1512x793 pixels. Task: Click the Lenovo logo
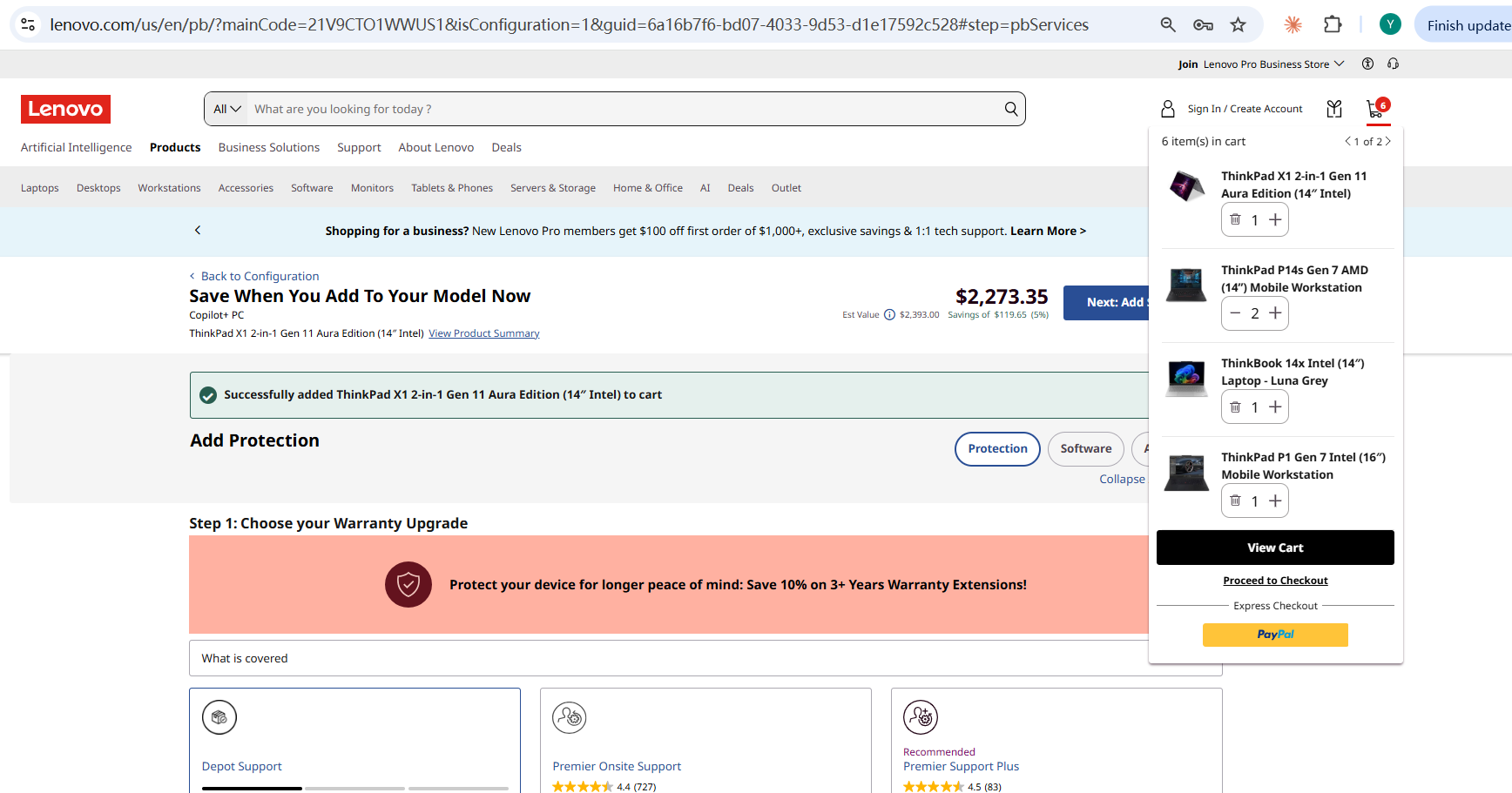(x=65, y=109)
